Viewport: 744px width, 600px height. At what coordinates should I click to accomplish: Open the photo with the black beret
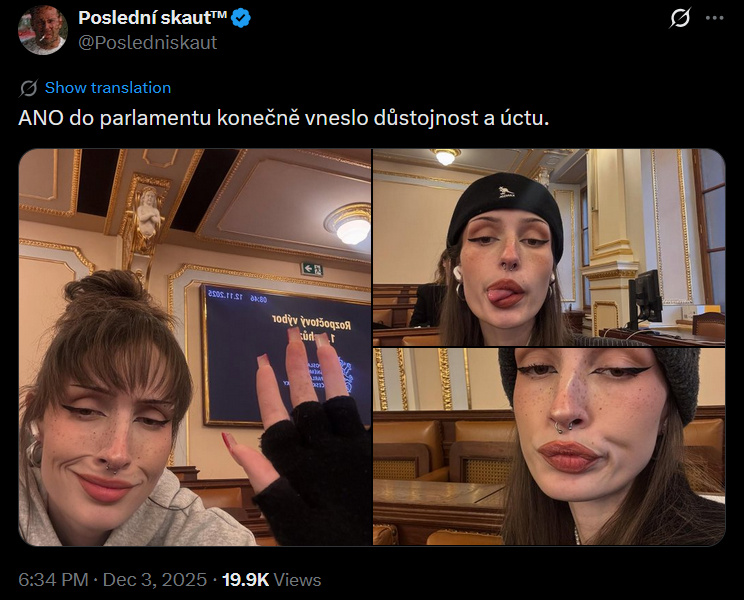[x=549, y=248]
